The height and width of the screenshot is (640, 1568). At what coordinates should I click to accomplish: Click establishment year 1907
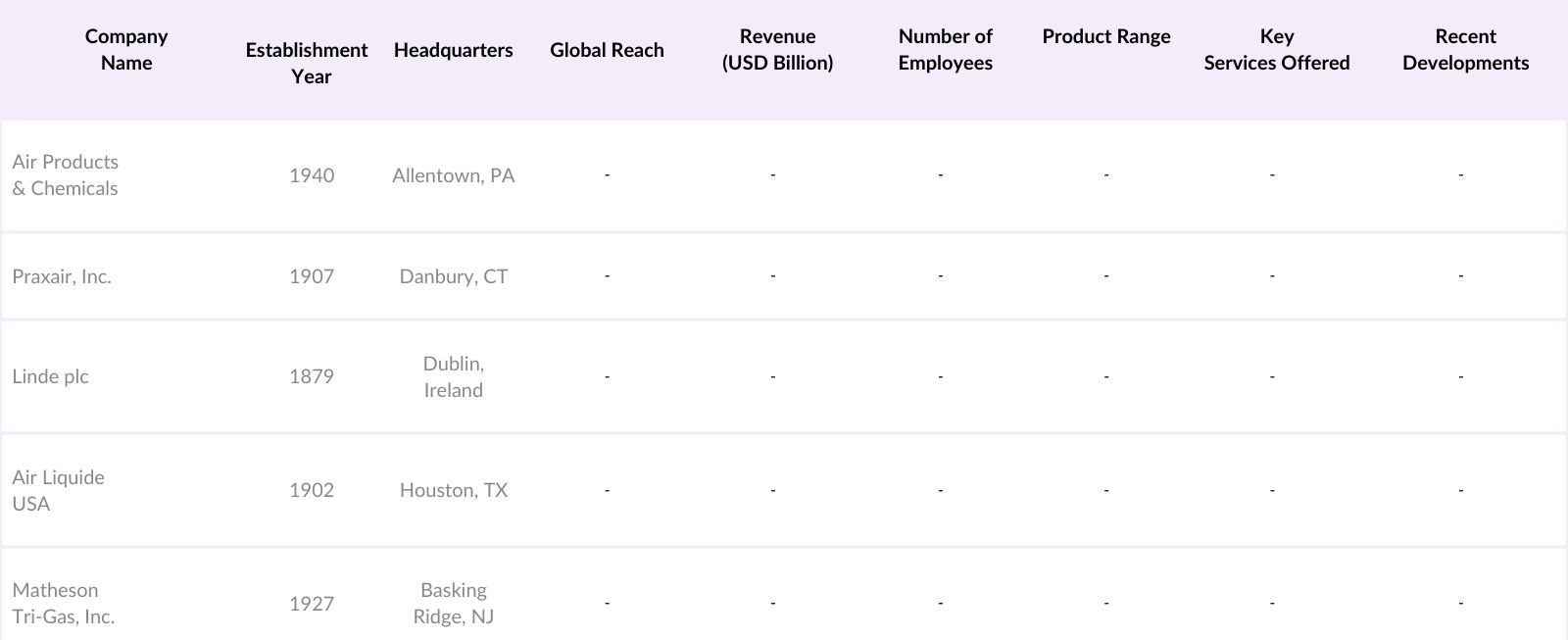[x=312, y=276]
